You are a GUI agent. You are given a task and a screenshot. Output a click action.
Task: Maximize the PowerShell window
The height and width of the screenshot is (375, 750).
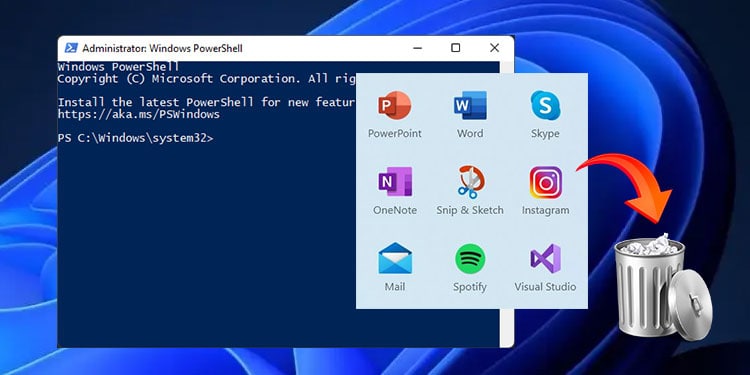click(x=455, y=48)
